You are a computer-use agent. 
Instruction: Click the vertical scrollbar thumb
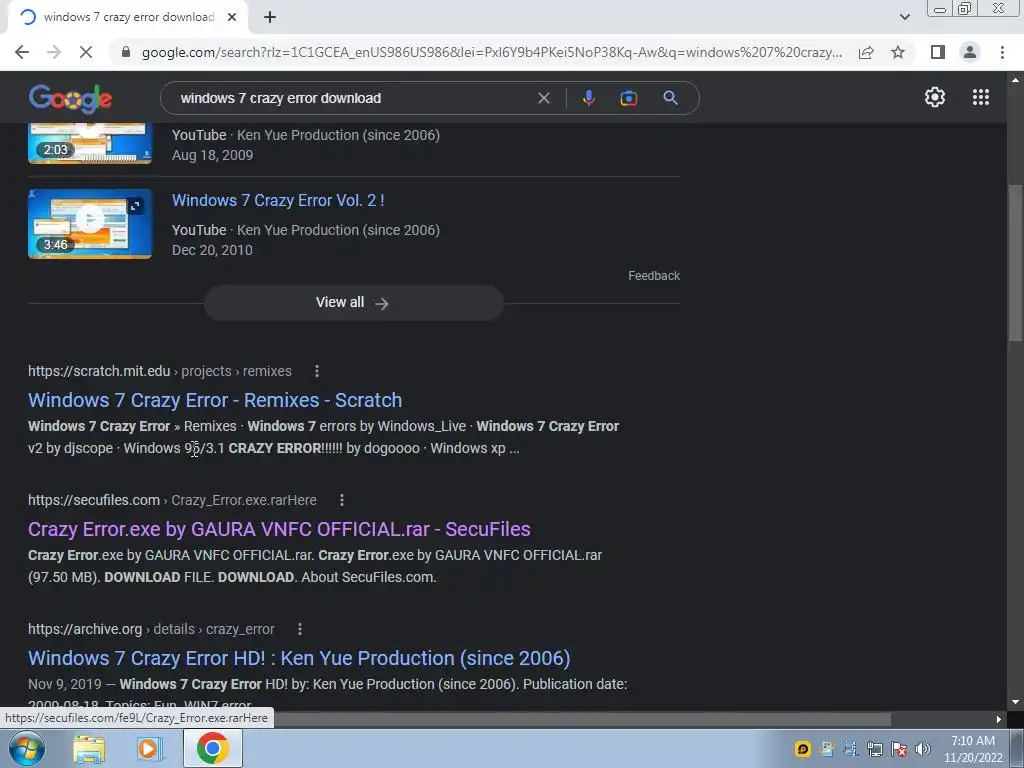1016,262
